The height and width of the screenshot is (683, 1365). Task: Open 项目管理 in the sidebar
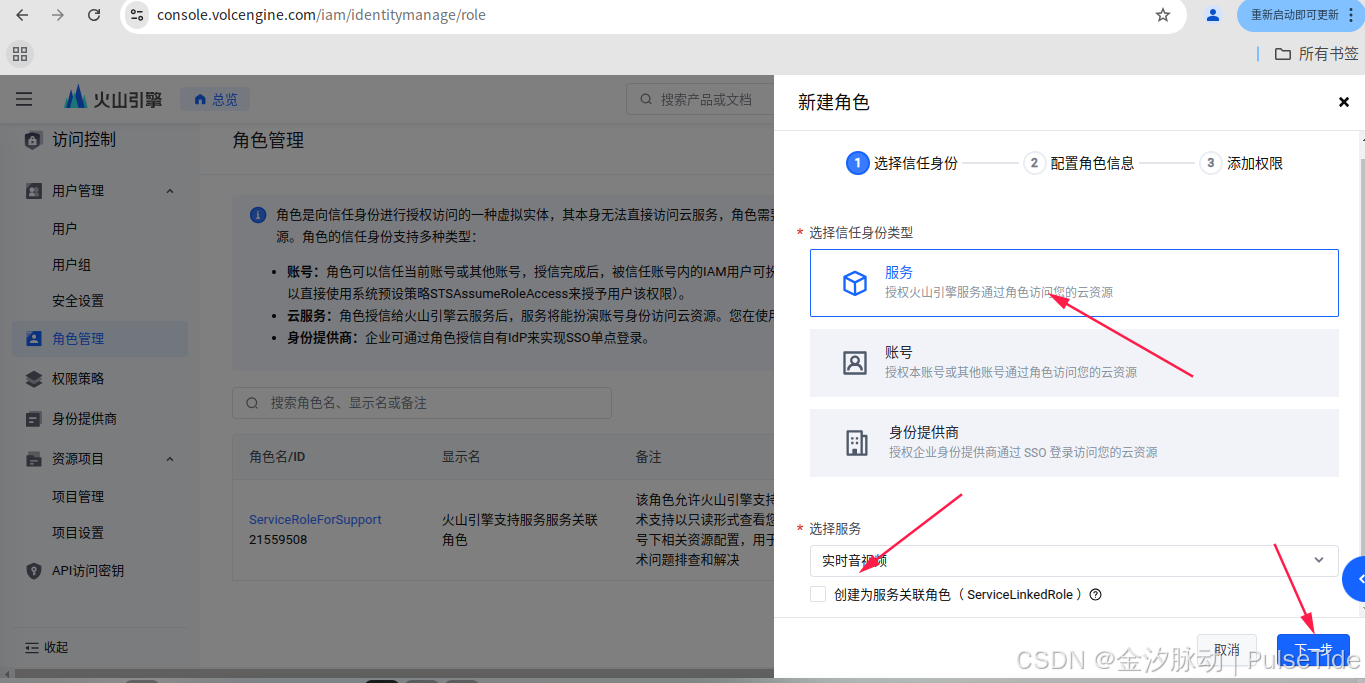[78, 497]
